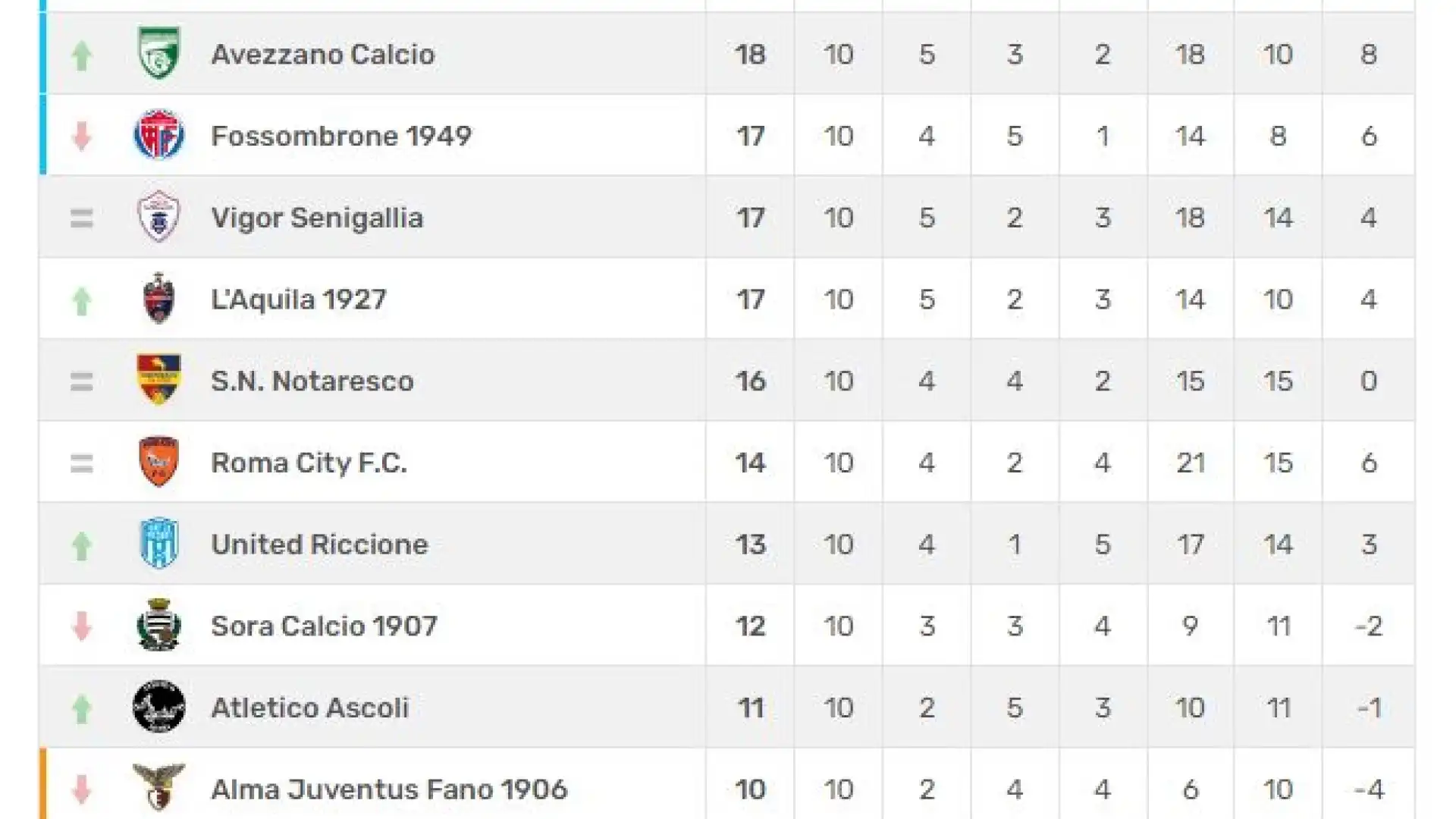Open Alma Juventus Fano 1906 team page
Viewport: 1456px width, 819px height.
(389, 789)
